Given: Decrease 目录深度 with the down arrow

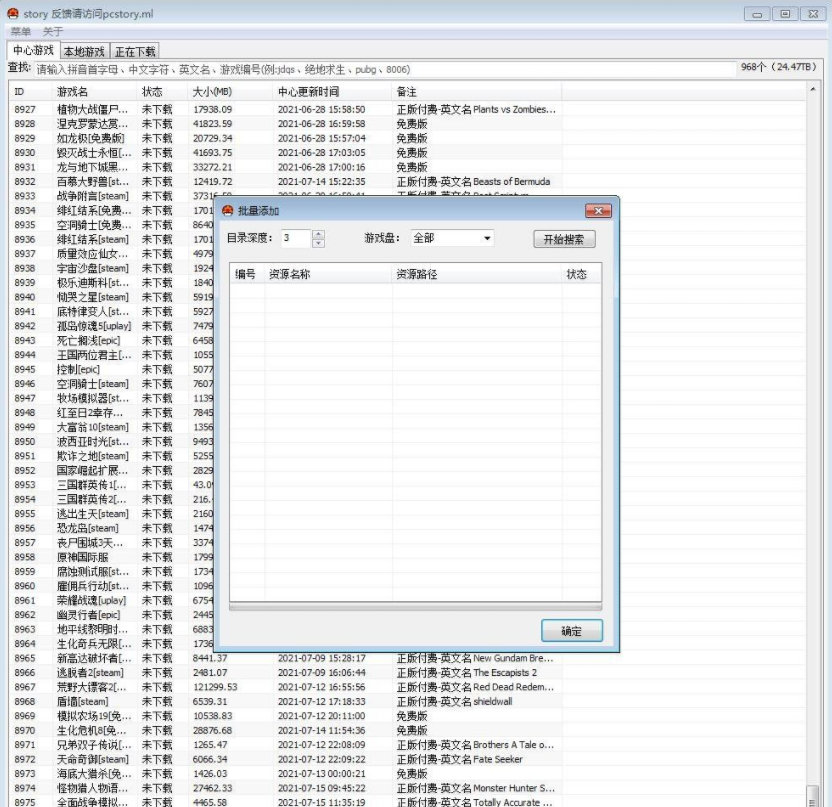Looking at the screenshot, I should [x=319, y=243].
